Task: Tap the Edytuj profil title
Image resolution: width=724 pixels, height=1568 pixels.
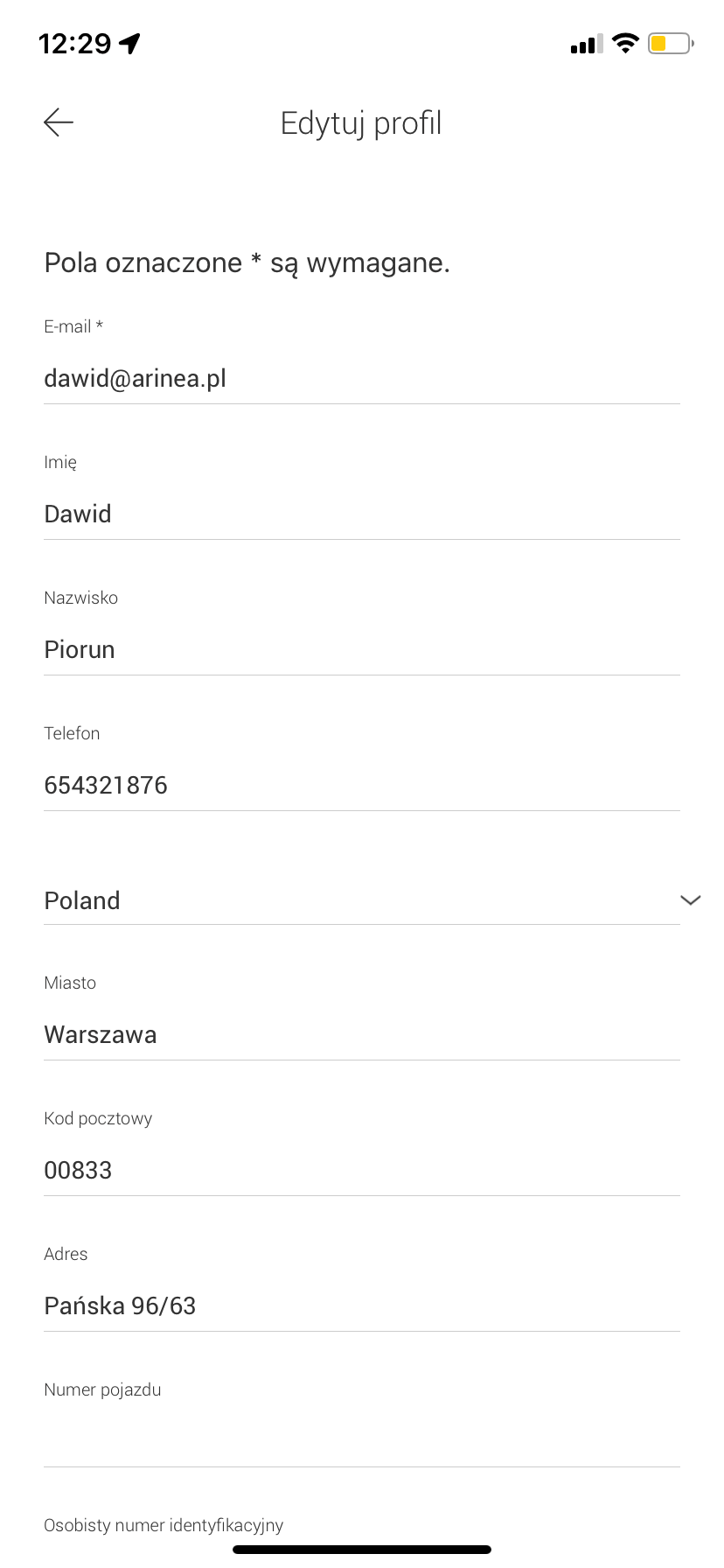Action: click(361, 123)
